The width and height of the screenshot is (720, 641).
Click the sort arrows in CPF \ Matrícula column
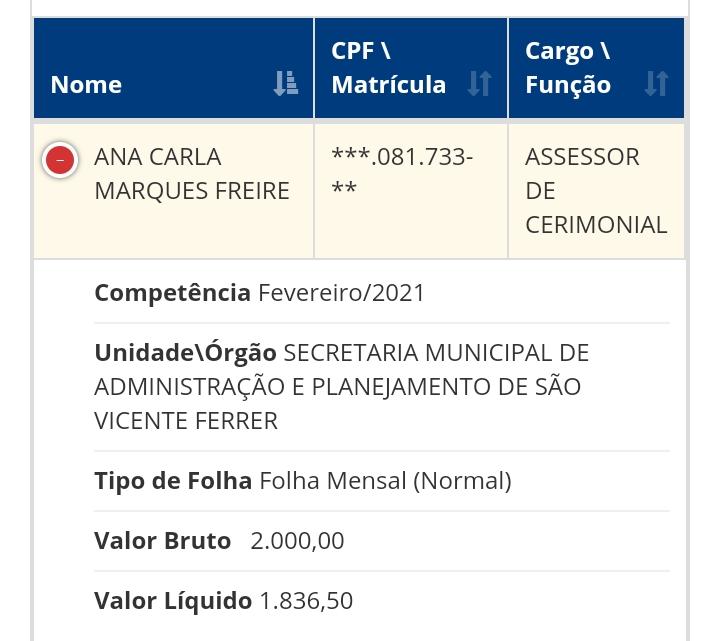479,84
